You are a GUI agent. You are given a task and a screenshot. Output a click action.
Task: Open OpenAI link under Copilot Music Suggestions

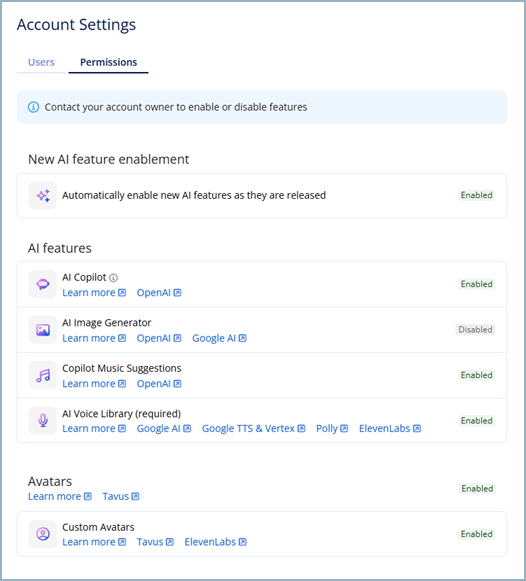click(x=159, y=384)
